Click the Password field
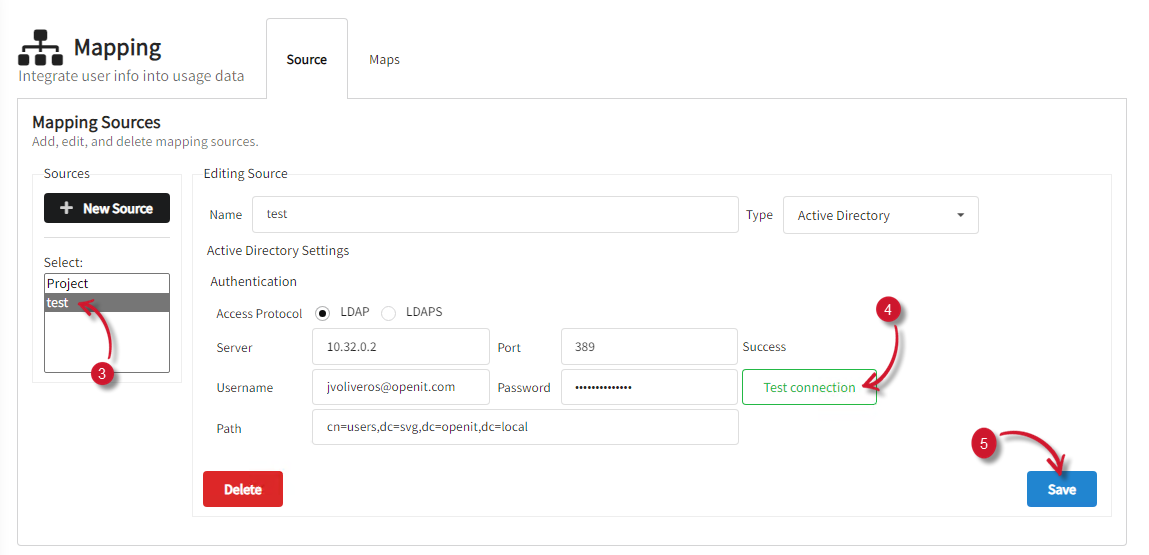 [x=649, y=387]
